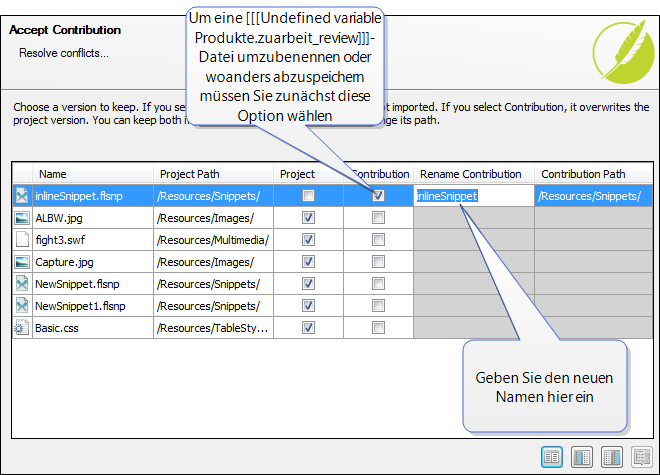Click the NewSnippet1.flsnp snippet file icon

coord(22,305)
